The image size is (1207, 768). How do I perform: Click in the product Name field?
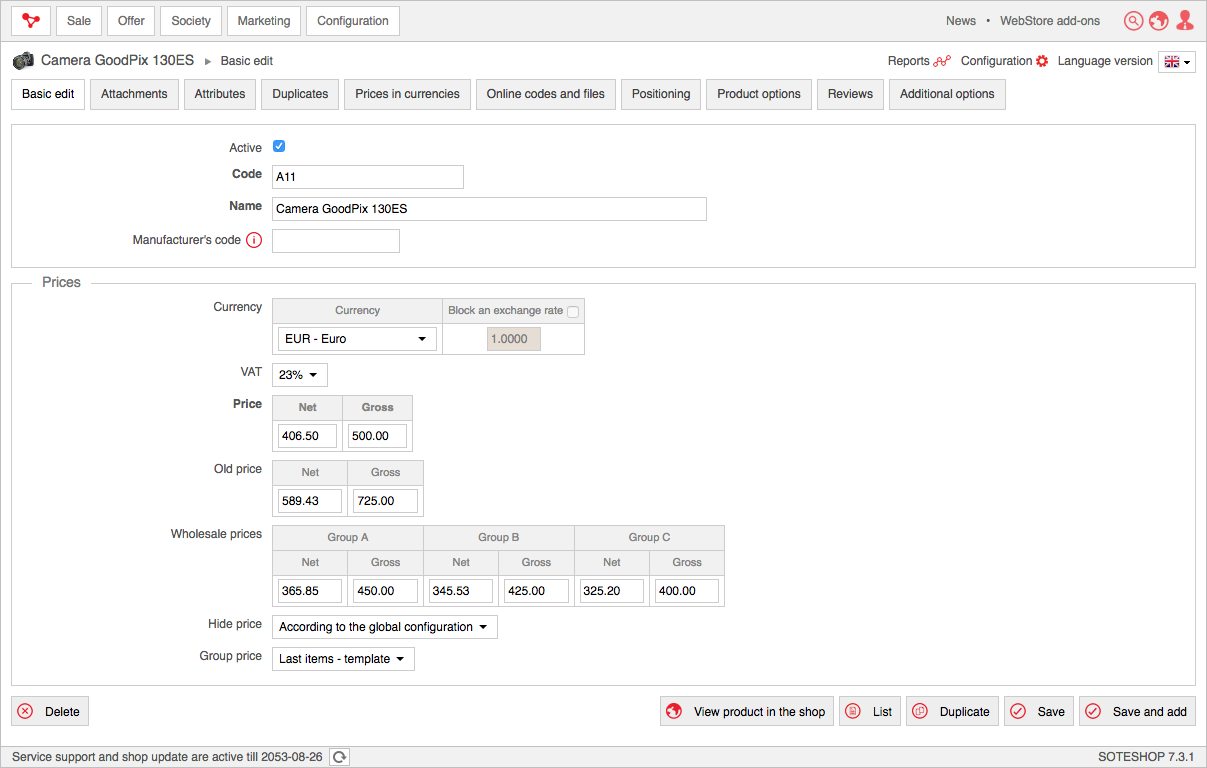pos(489,209)
